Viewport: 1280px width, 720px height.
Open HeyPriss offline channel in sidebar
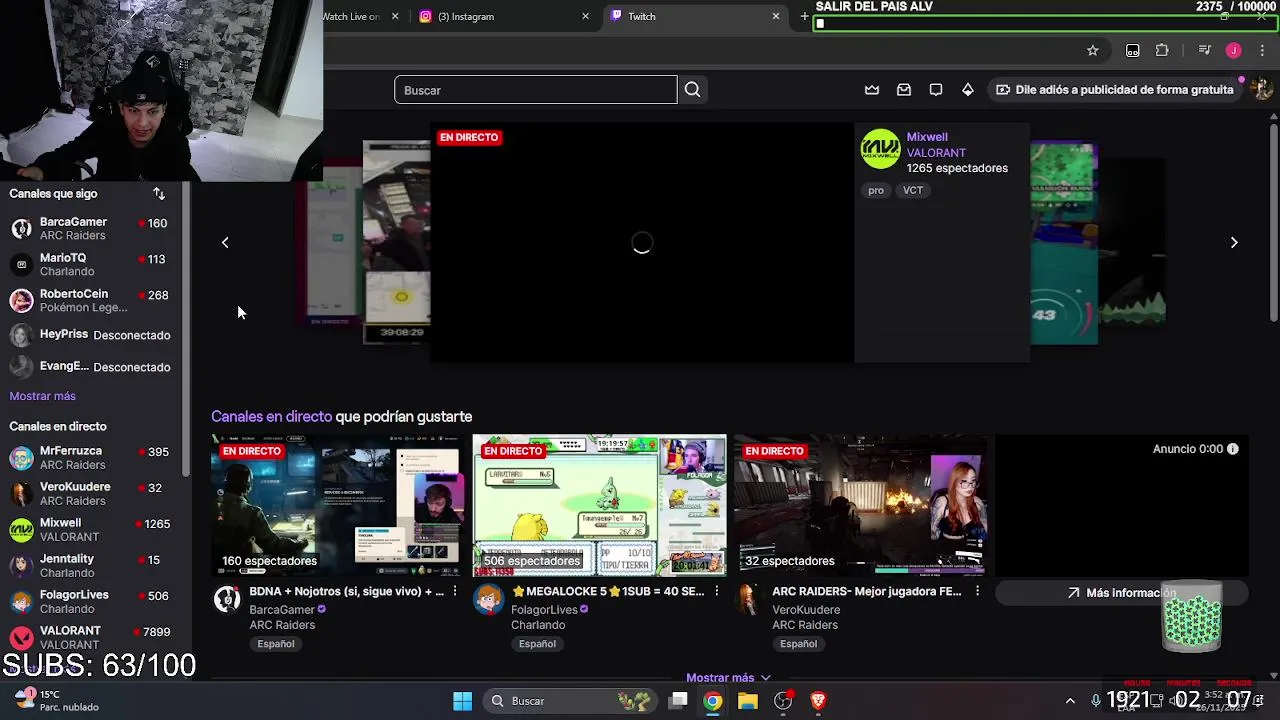coord(90,335)
